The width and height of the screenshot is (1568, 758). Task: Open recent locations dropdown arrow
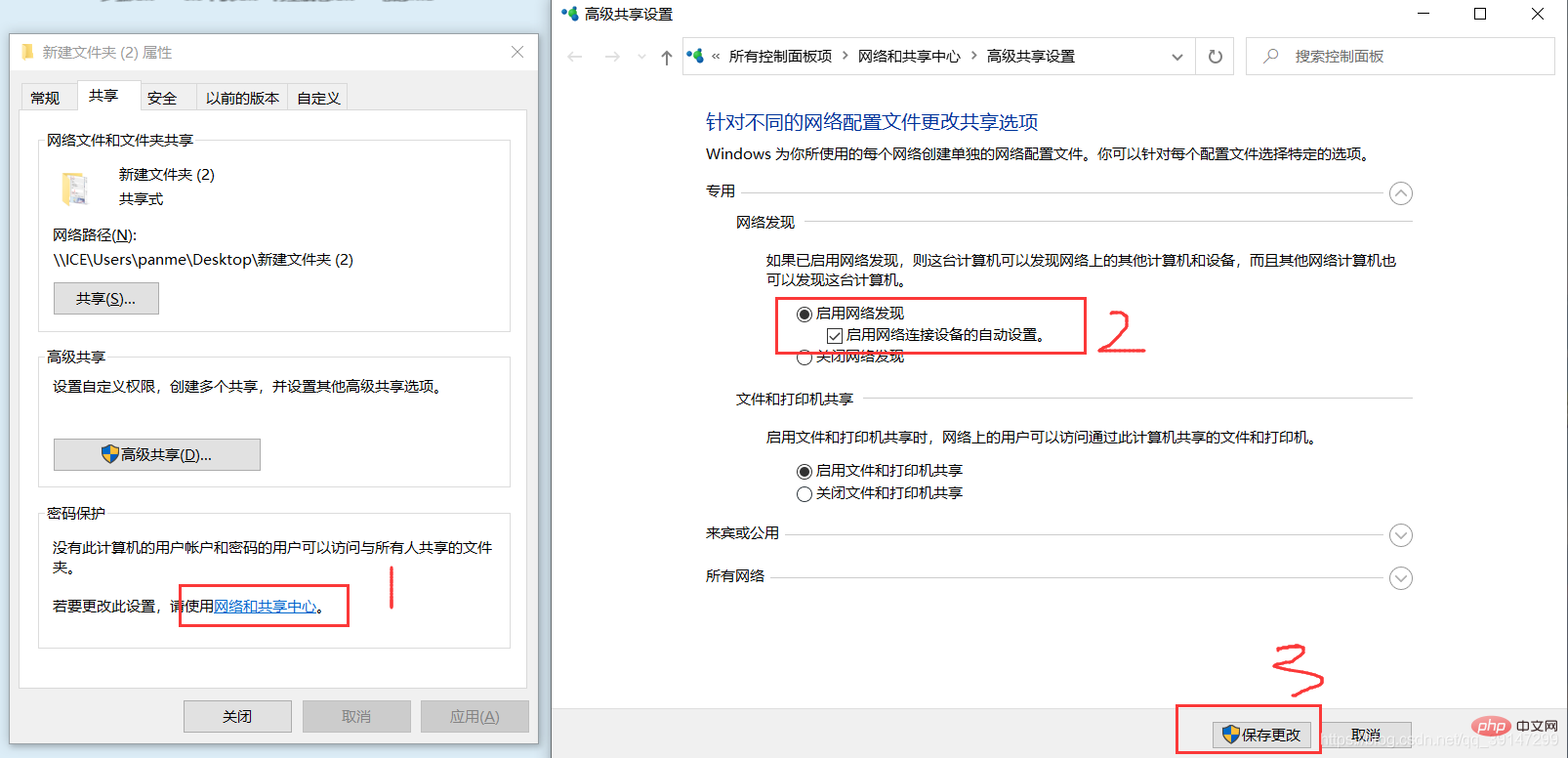click(x=641, y=57)
